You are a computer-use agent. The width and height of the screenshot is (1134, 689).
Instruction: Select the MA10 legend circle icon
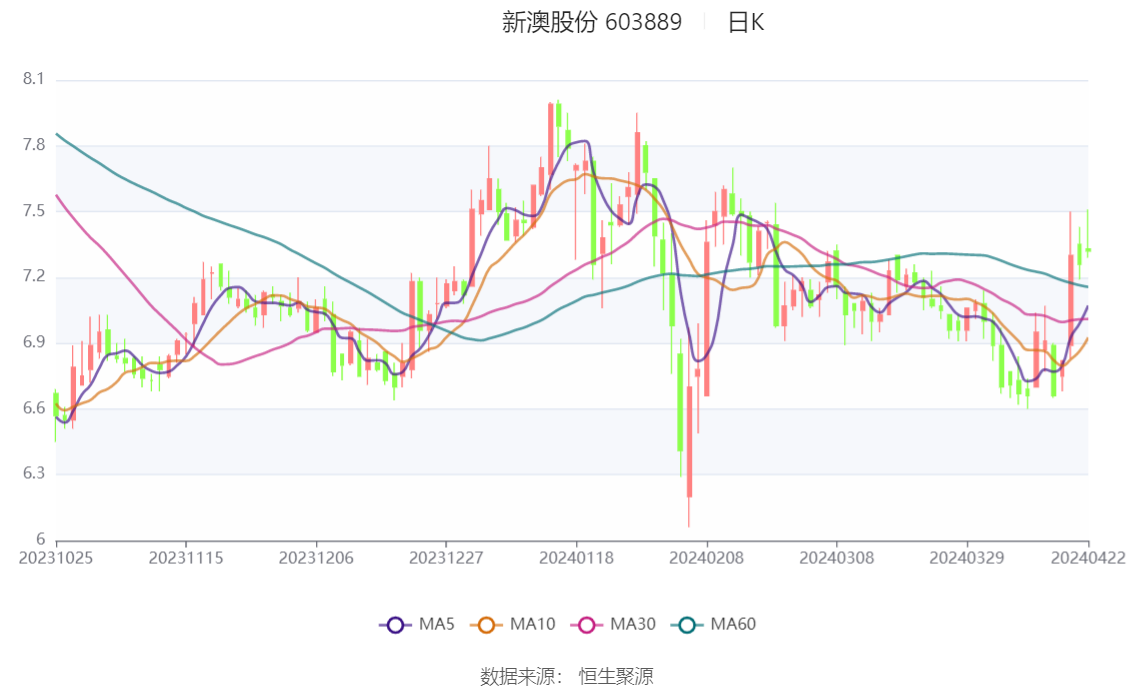[x=486, y=624]
